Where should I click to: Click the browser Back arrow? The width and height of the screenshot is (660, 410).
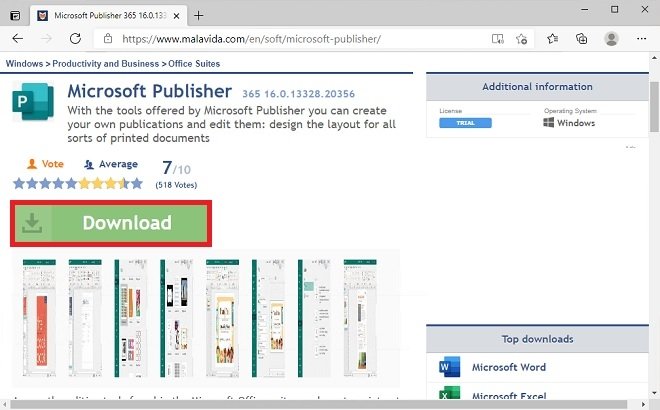coord(18,39)
